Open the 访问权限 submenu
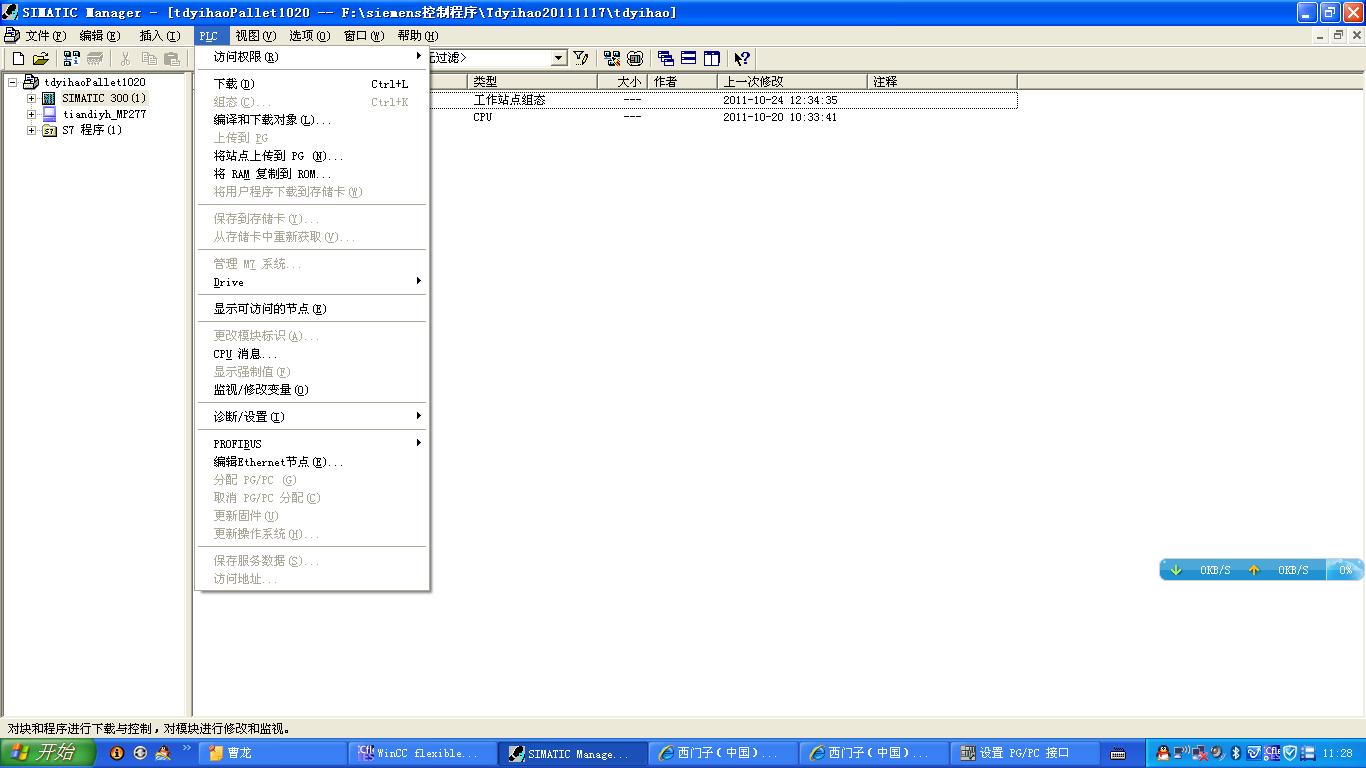Screen dimensions: 1366x768 [x=313, y=57]
